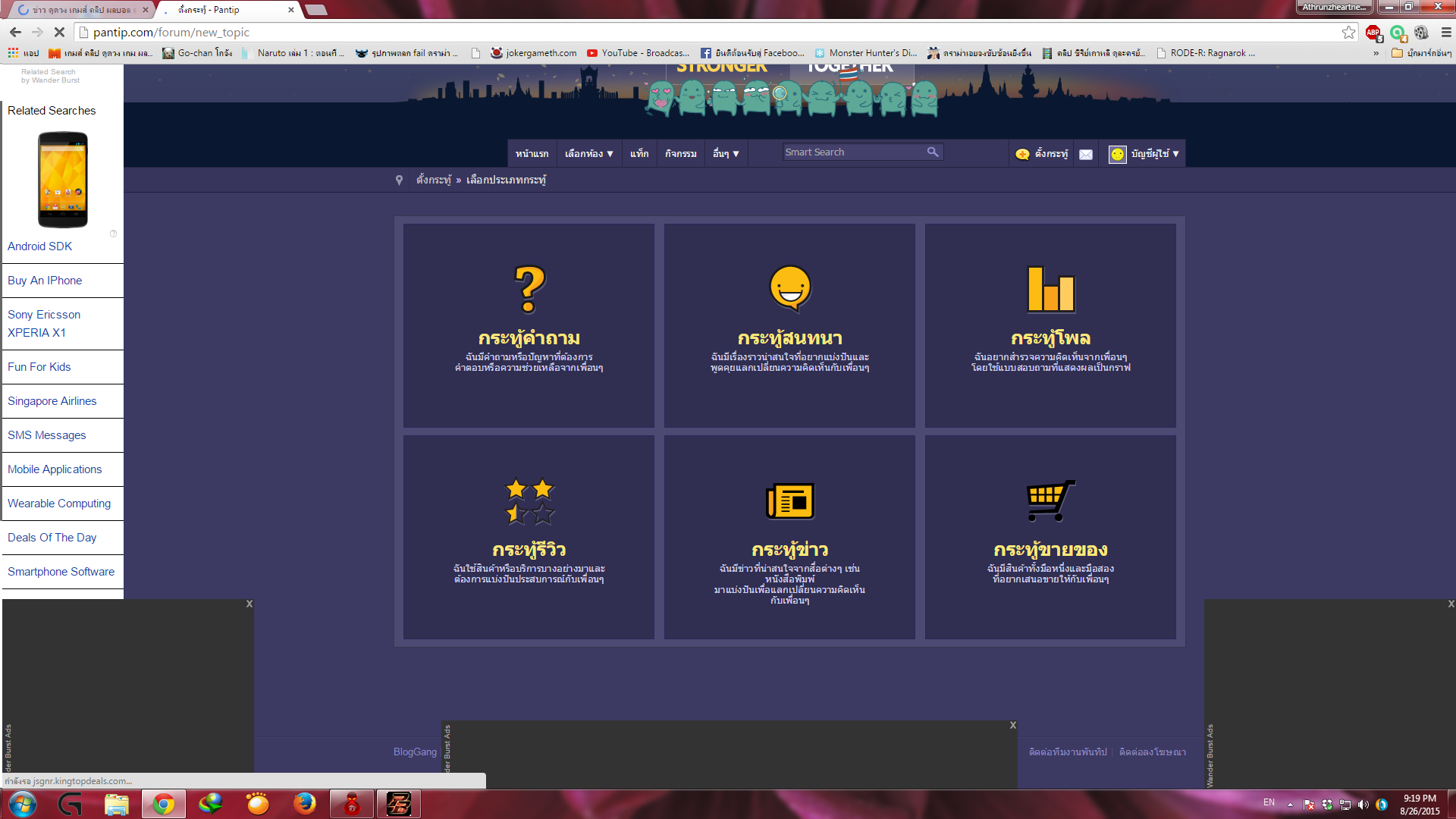Open the AdBlock Plus extension icon
The height and width of the screenshot is (819, 1456).
1373,33
